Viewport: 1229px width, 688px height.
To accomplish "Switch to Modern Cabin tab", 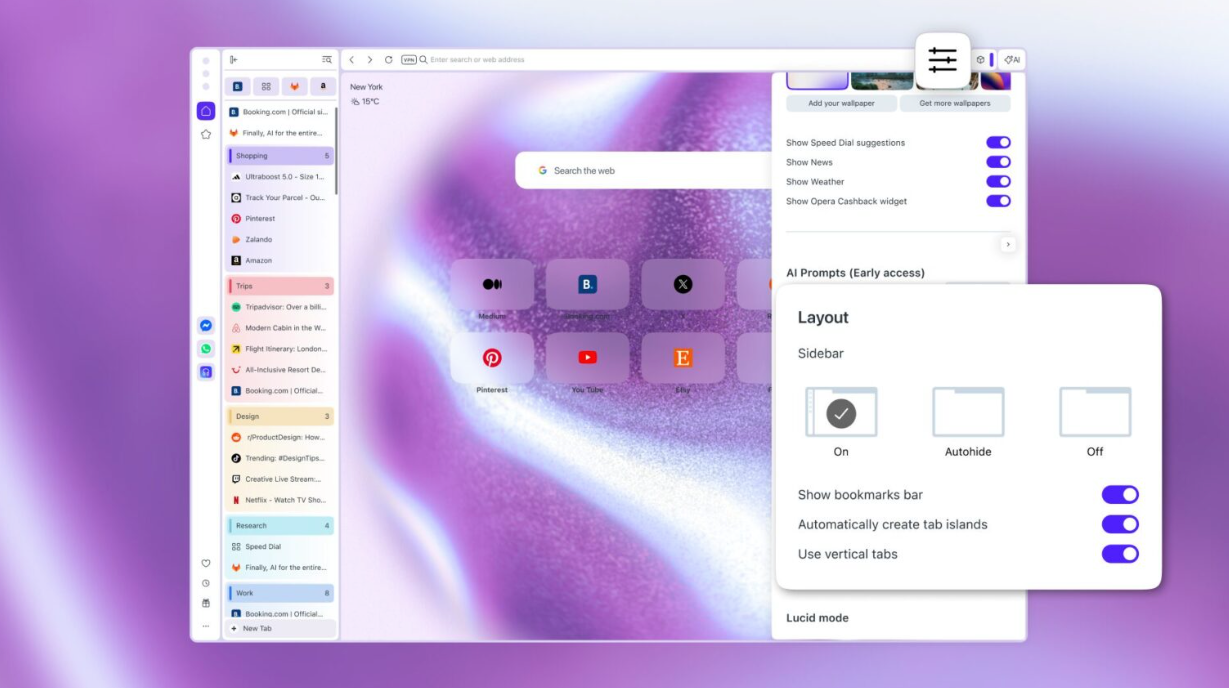I will point(281,328).
